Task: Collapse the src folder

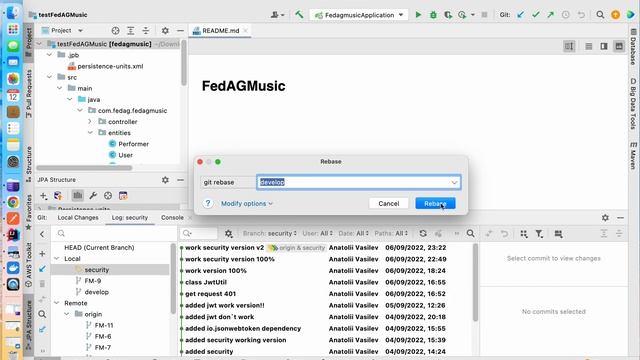Action: click(50, 77)
